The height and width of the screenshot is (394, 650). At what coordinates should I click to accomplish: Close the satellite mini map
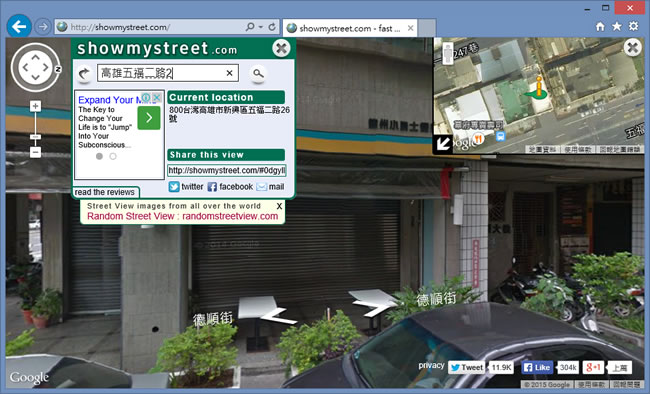pos(633,47)
